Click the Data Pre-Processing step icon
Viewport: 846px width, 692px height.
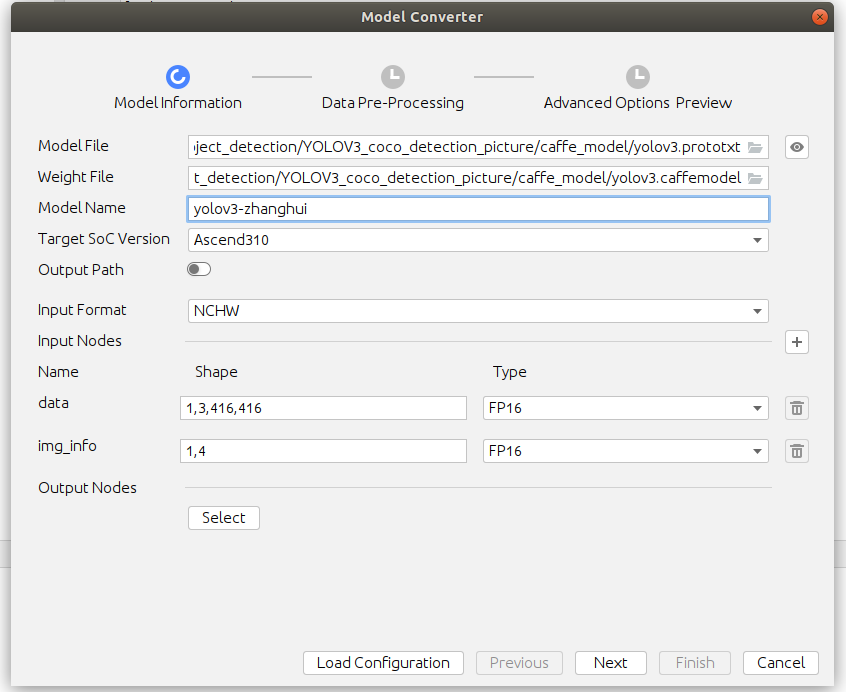point(392,77)
